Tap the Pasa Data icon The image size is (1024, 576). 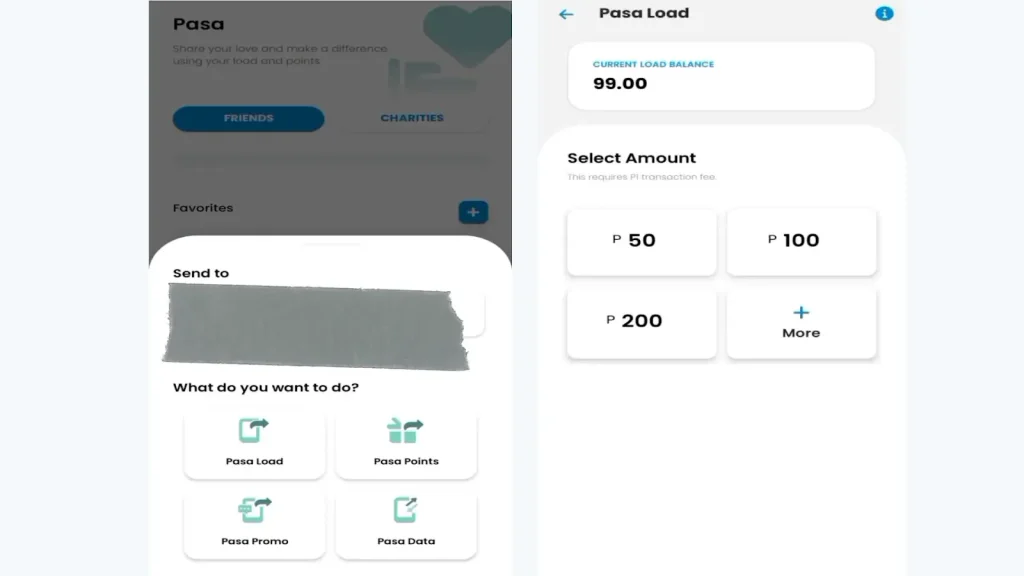405,510
